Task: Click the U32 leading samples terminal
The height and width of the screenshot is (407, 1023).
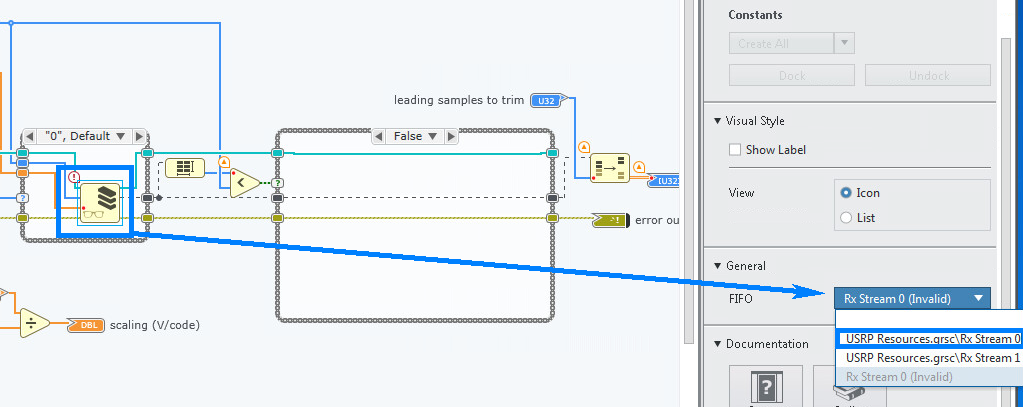Action: (546, 100)
